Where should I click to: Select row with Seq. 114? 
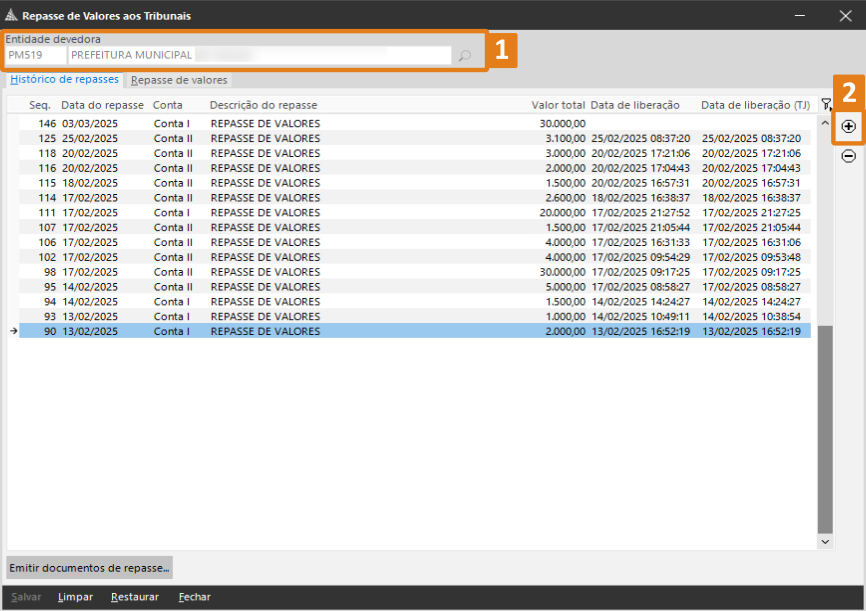(415, 198)
